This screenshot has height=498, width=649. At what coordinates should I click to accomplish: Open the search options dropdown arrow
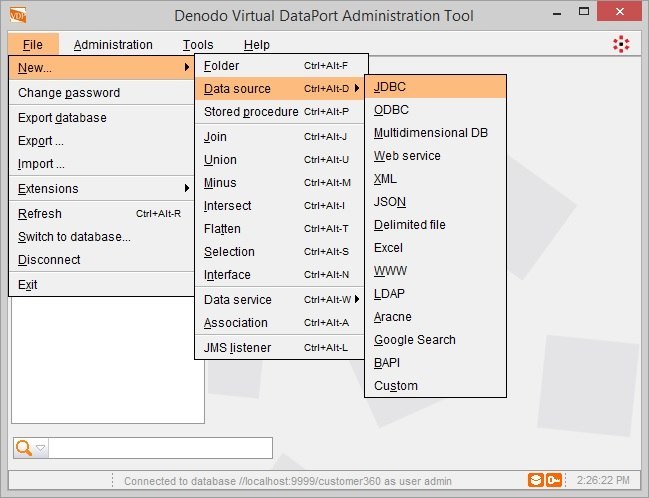pyautogui.click(x=41, y=448)
